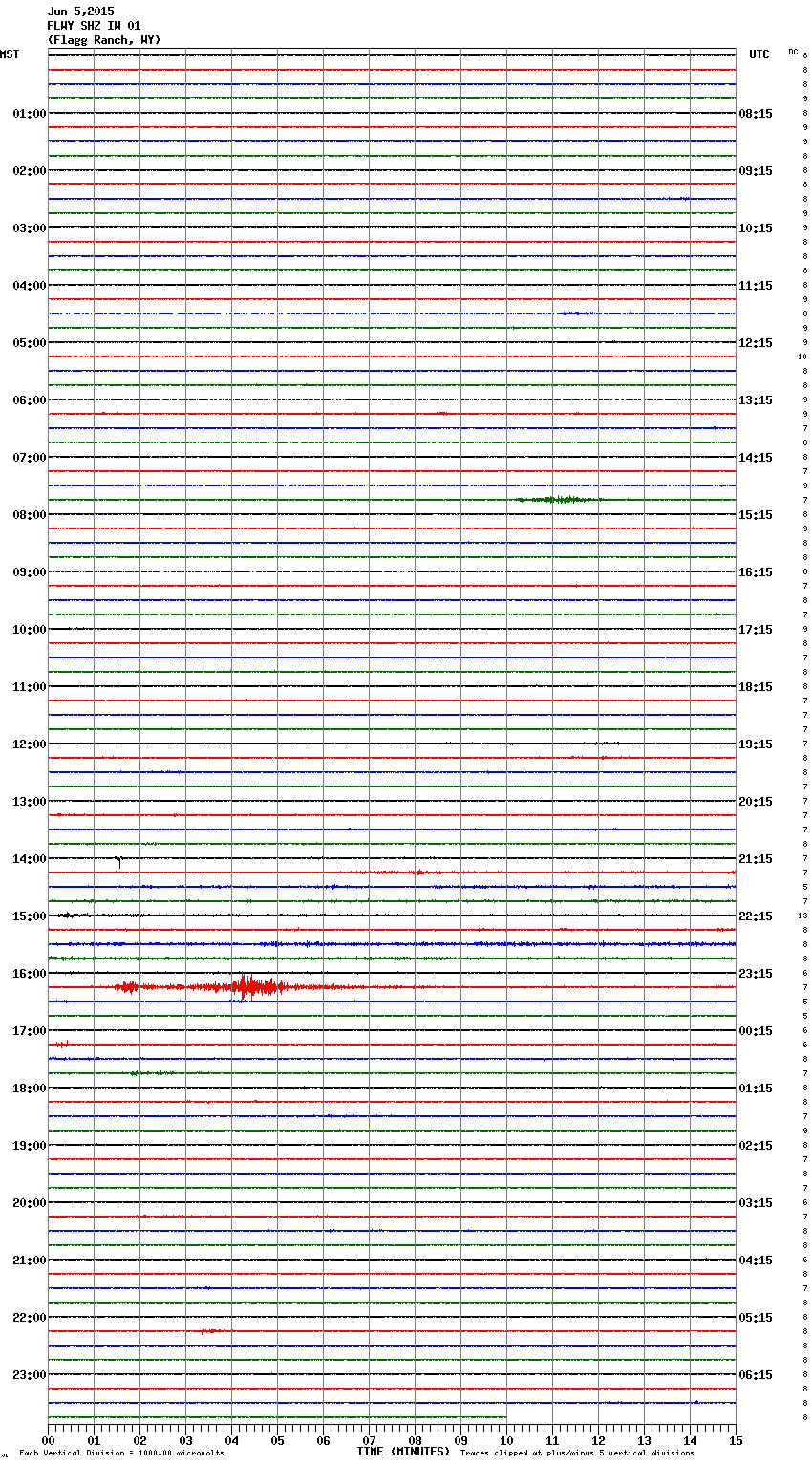The height and width of the screenshot is (1466, 812).
Task: Pick the 07:00 MST time label
Action: tap(30, 458)
